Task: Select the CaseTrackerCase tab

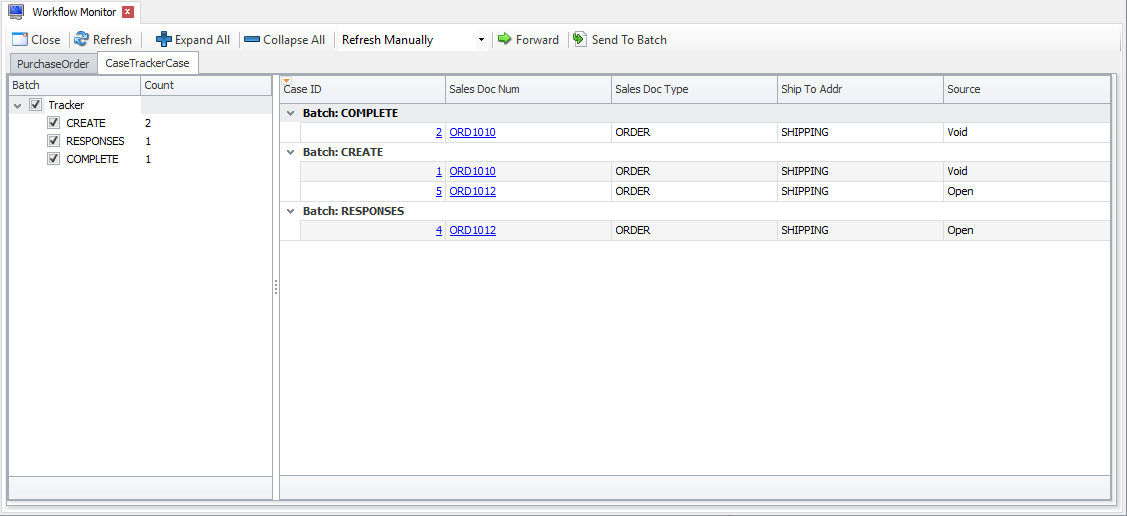Action: 147,64
